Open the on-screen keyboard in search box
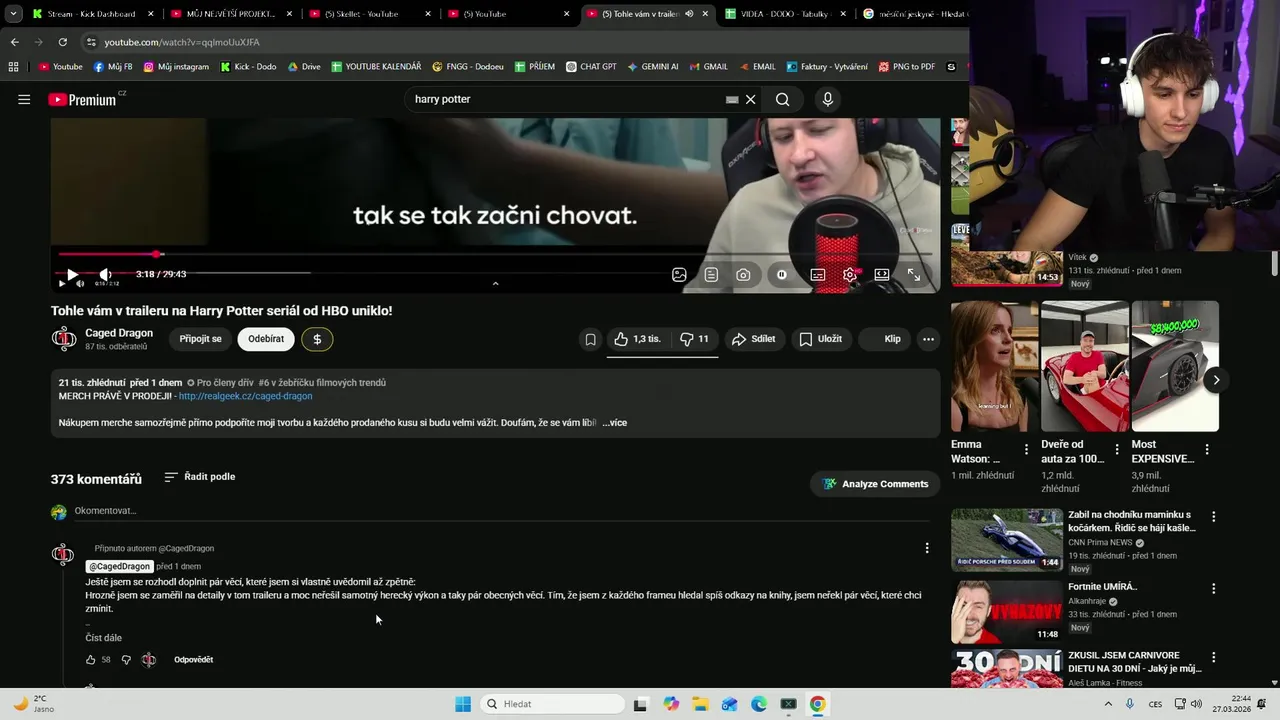This screenshot has height=720, width=1280. [732, 99]
